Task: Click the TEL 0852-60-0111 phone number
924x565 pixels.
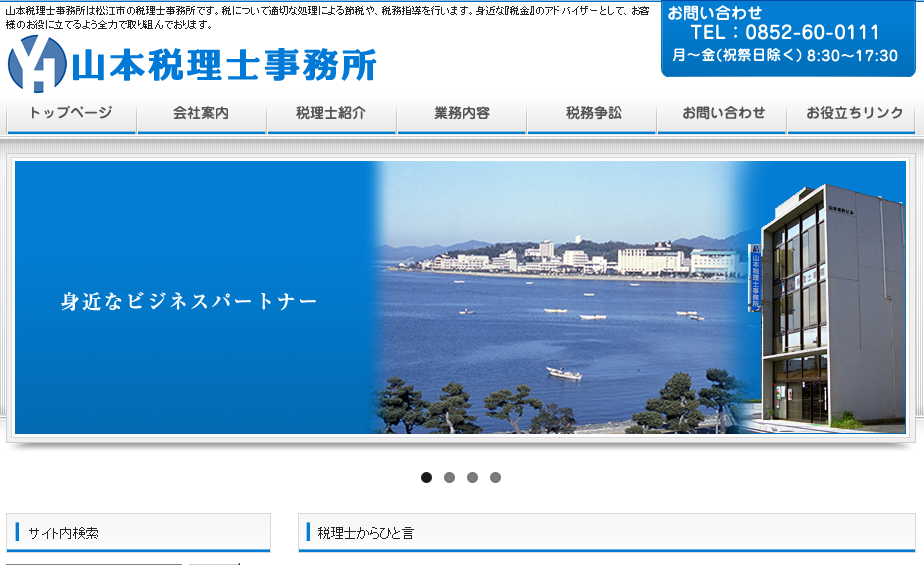Action: point(785,33)
